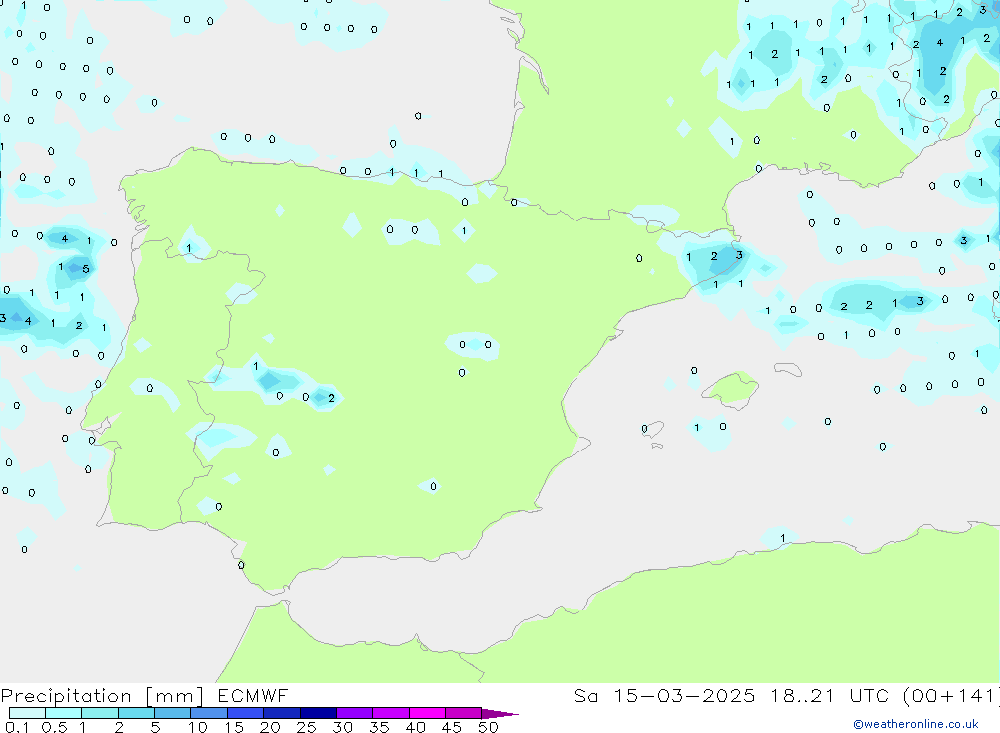Click the Mallorca island shape
This screenshot has height=733, width=1000.
732,388
